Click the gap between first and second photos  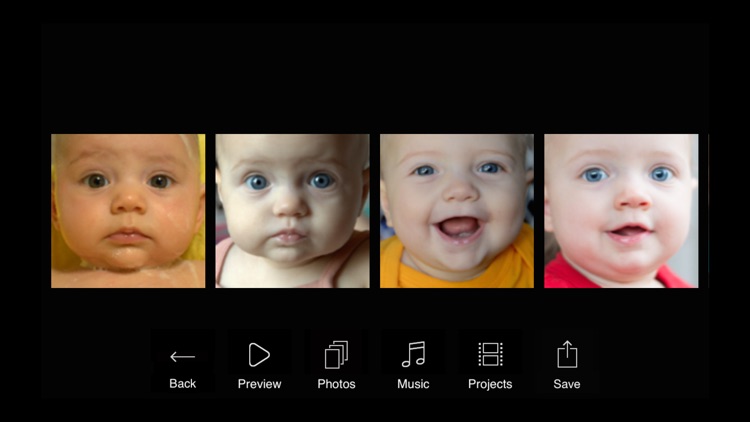210,211
